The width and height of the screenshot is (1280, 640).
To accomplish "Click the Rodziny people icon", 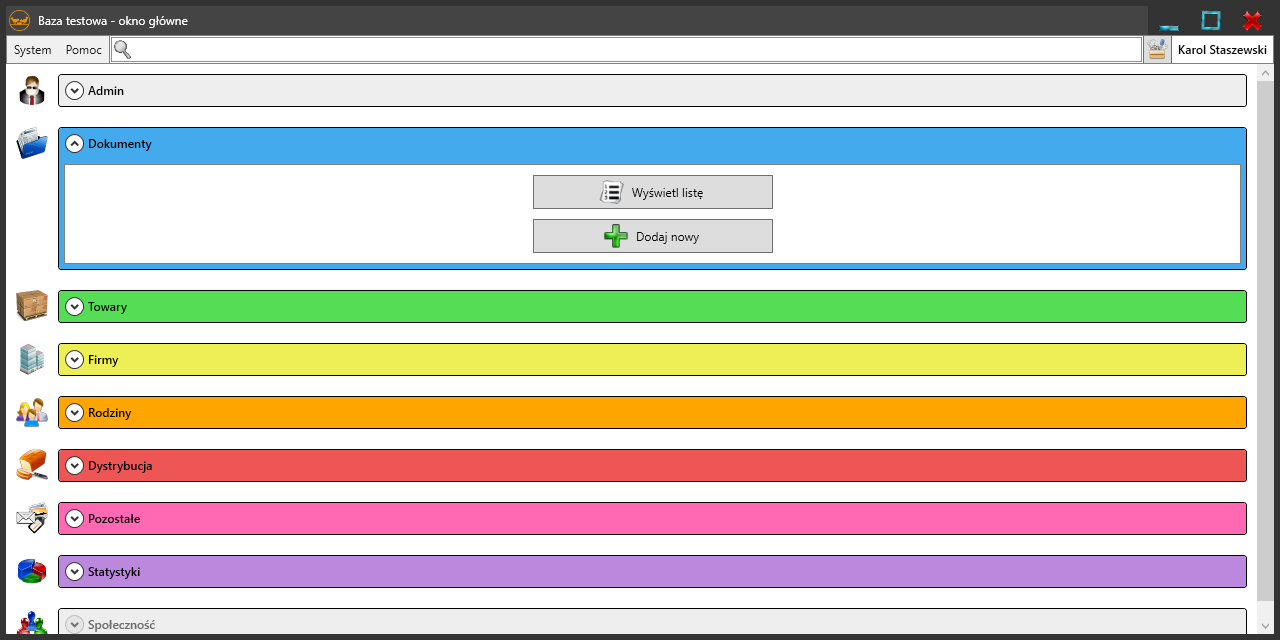I will pos(32,412).
